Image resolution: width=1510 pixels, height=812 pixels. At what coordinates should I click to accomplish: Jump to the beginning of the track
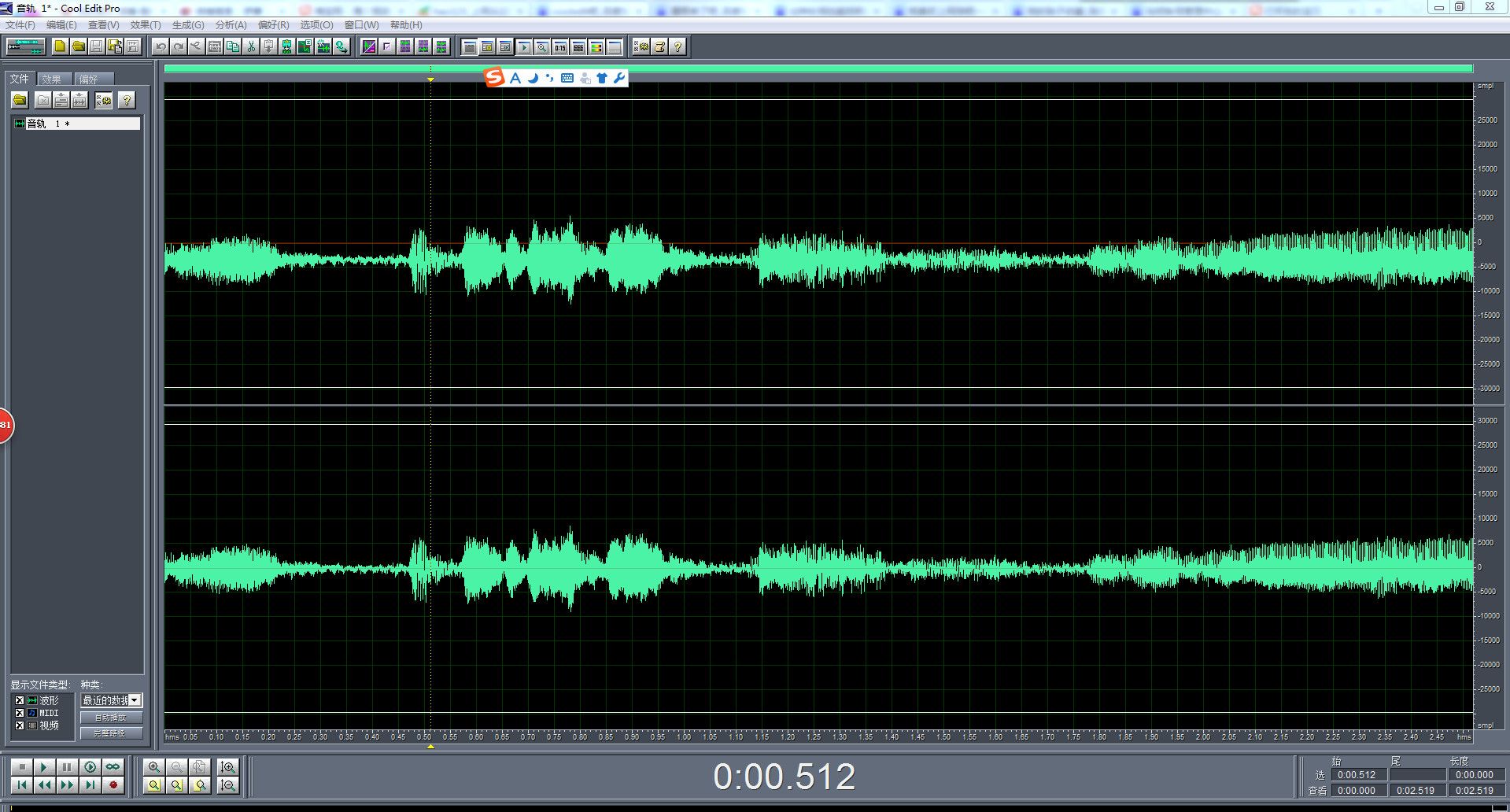pos(22,784)
